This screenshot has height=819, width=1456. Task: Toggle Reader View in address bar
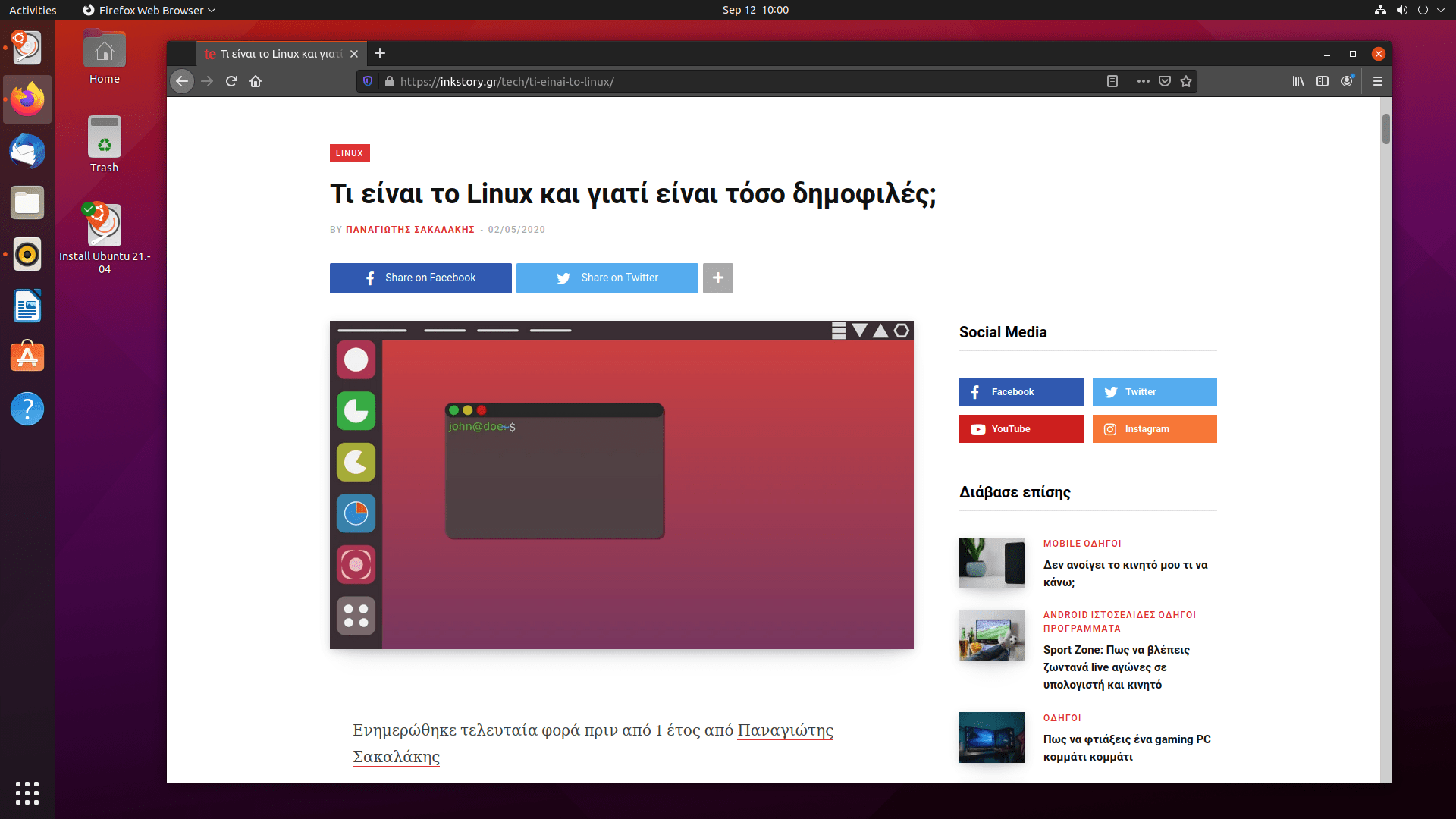[1112, 81]
